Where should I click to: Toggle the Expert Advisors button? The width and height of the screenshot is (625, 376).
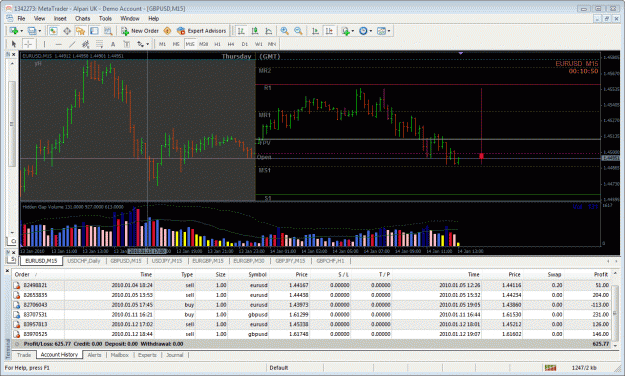click(202, 31)
